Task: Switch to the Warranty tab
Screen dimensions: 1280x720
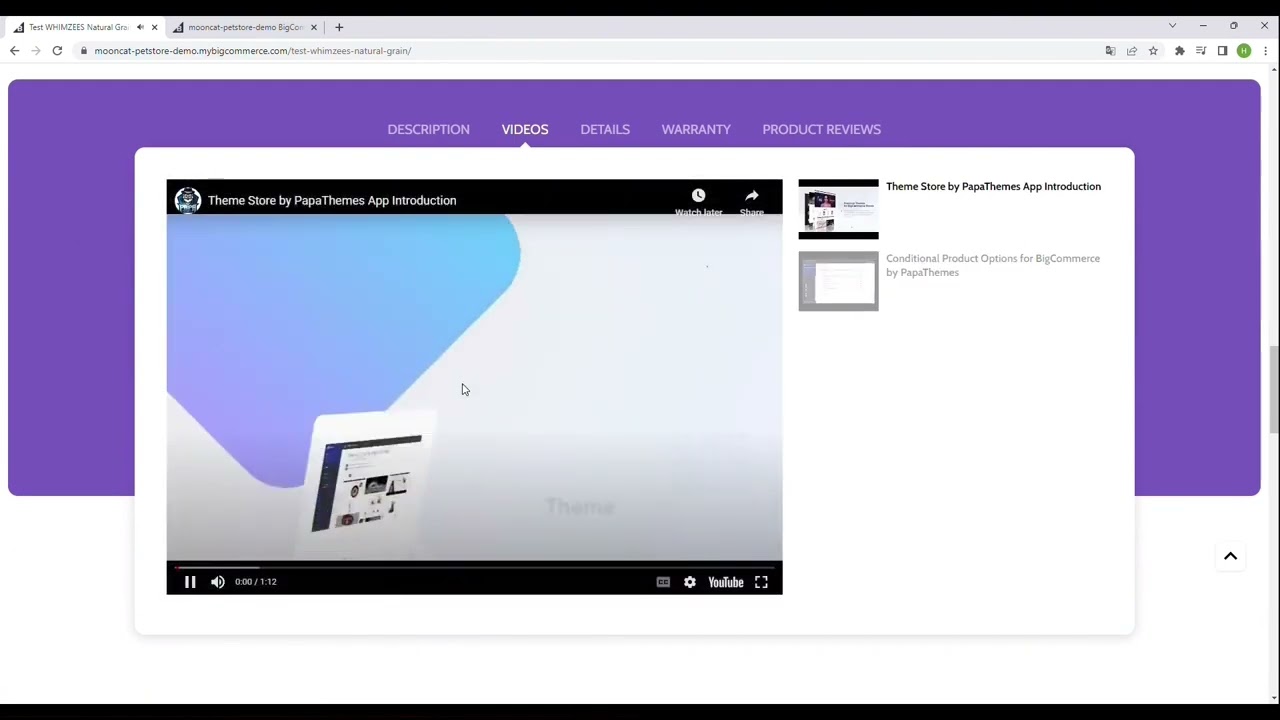Action: (696, 129)
